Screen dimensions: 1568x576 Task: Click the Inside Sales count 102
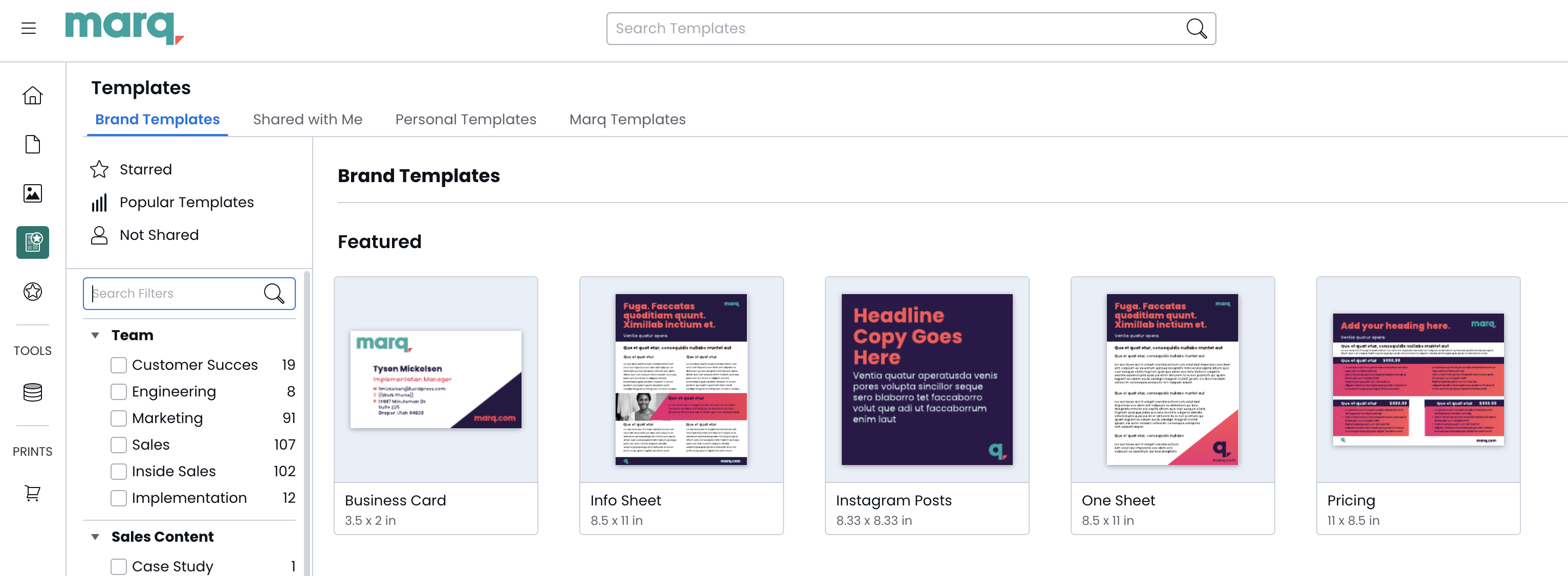pyautogui.click(x=284, y=471)
